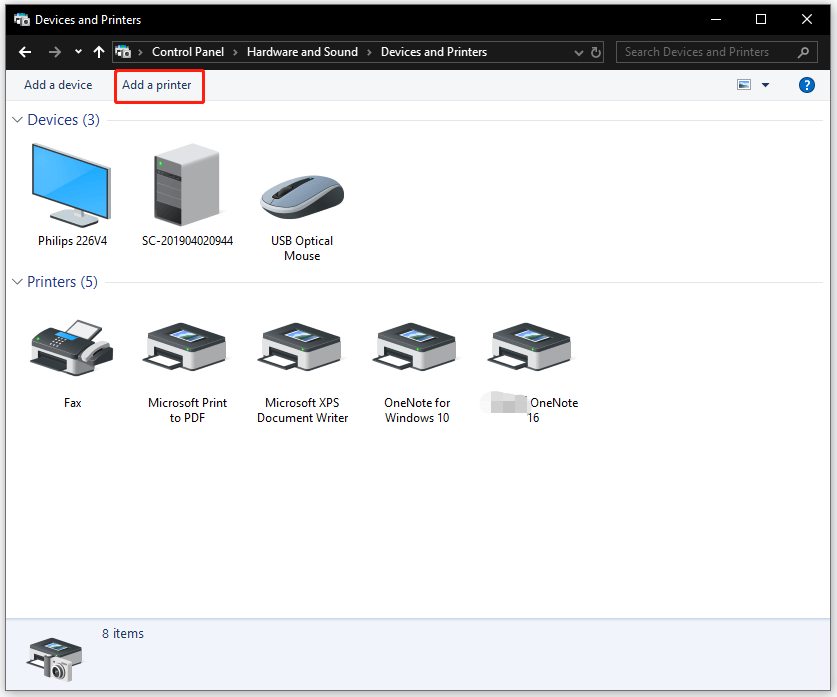Click the Hardware and Sound breadcrumb

tap(302, 52)
